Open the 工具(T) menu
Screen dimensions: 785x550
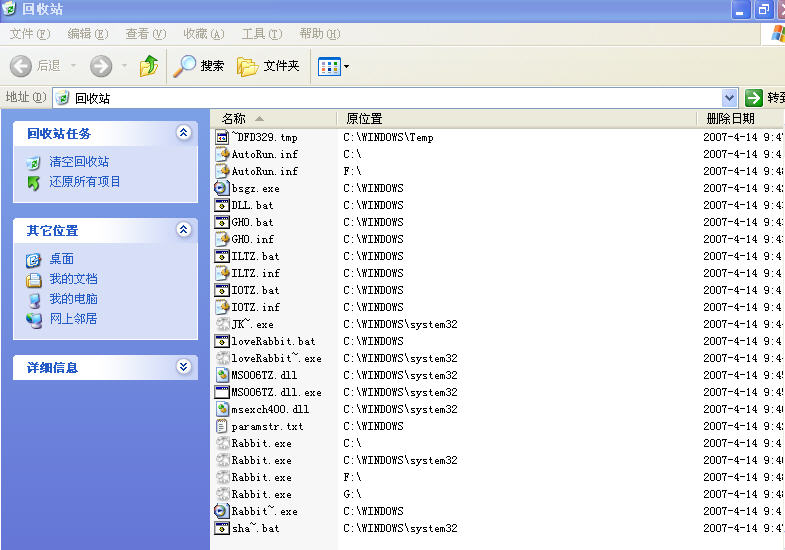pos(261,34)
